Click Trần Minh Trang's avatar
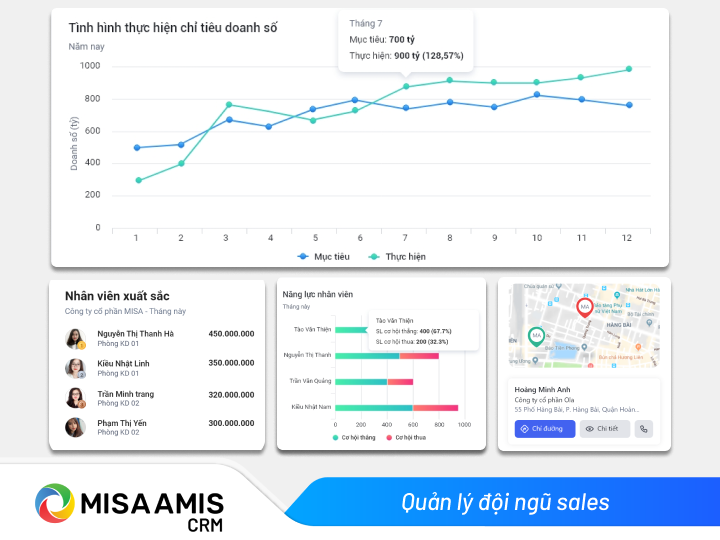Viewport: 720px width, 540px height. (x=75, y=398)
